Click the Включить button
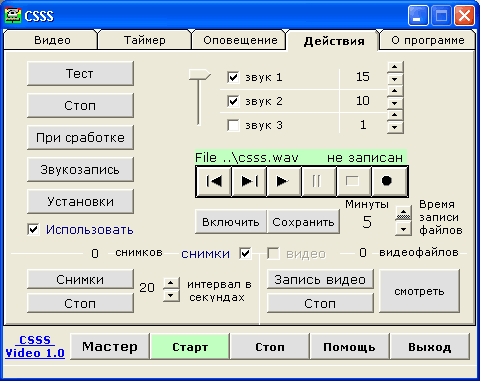The width and height of the screenshot is (480, 381). click(x=231, y=222)
